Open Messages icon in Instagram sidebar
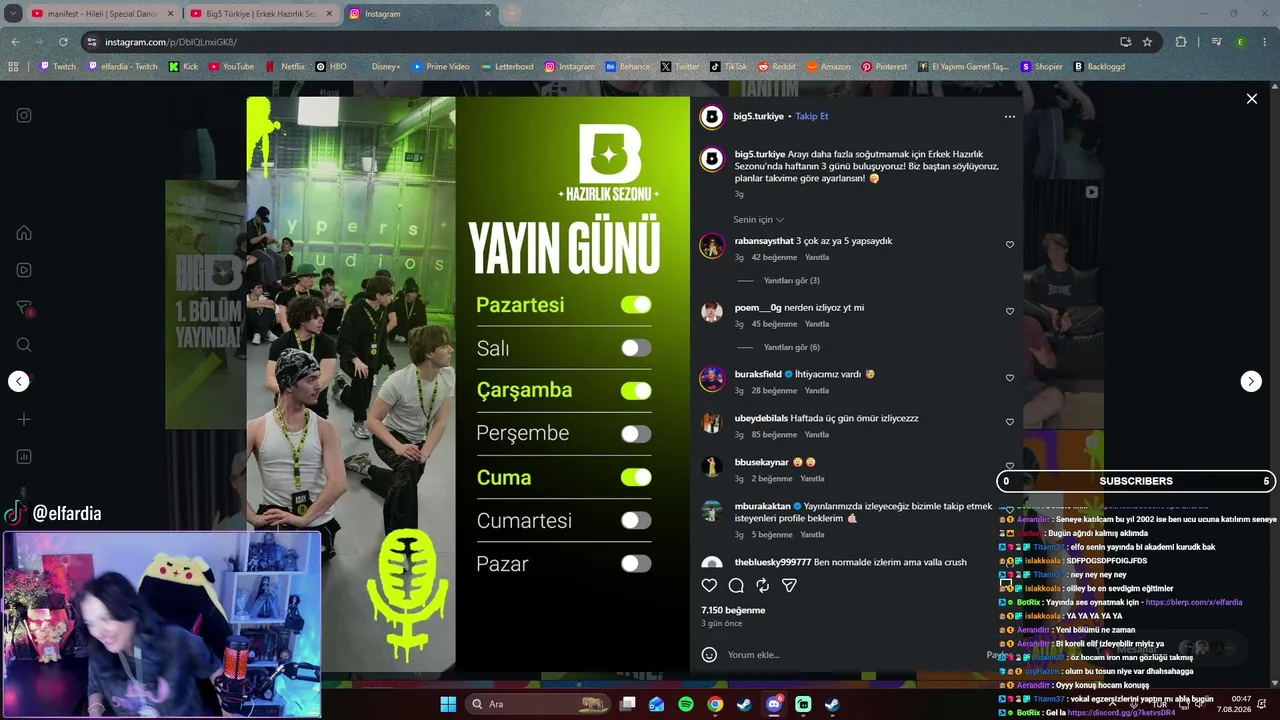 click(24, 308)
